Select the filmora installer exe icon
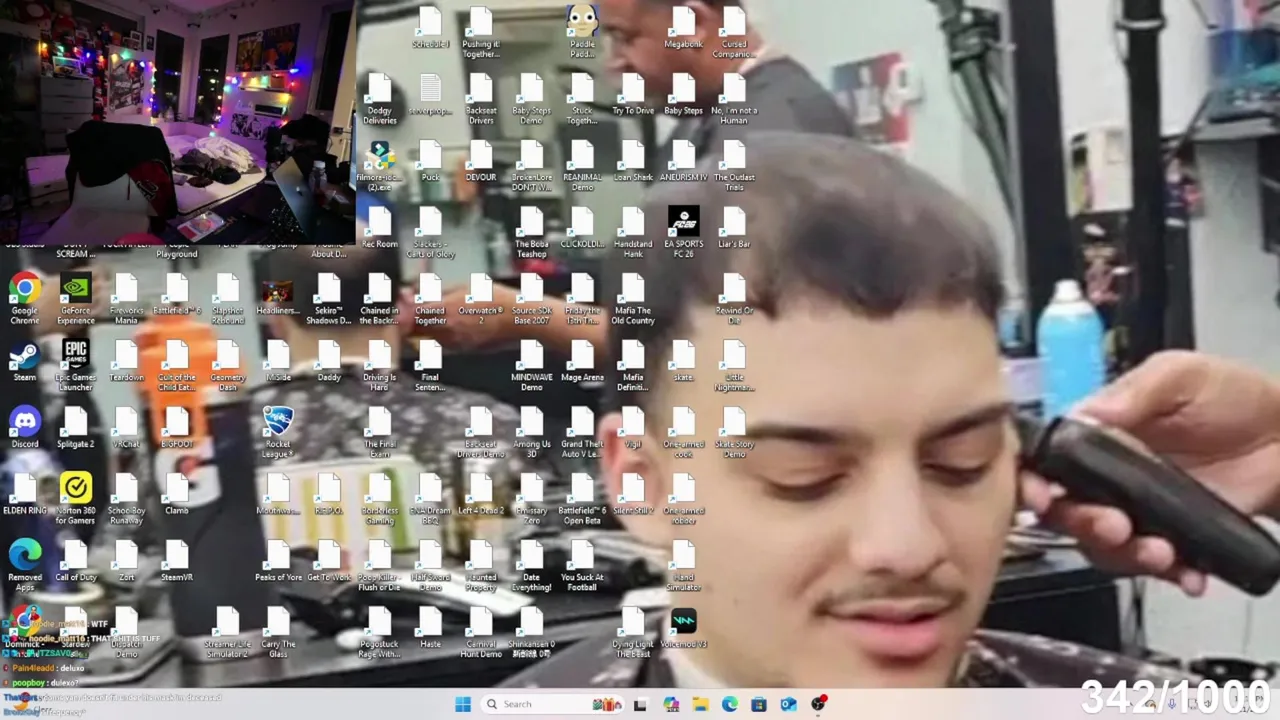Image resolution: width=1280 pixels, height=720 pixels. point(379,166)
